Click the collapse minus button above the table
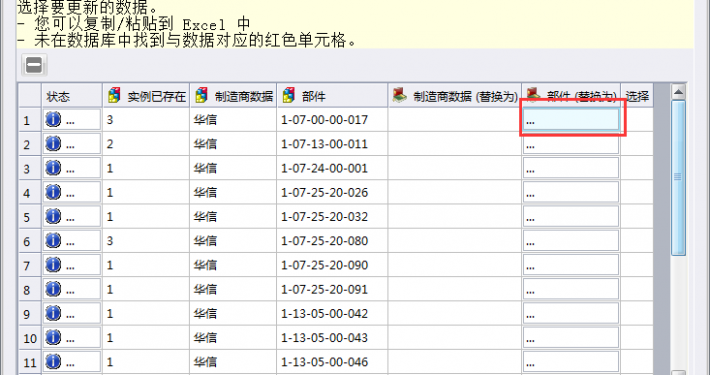This screenshot has width=710, height=375. pos(34,66)
